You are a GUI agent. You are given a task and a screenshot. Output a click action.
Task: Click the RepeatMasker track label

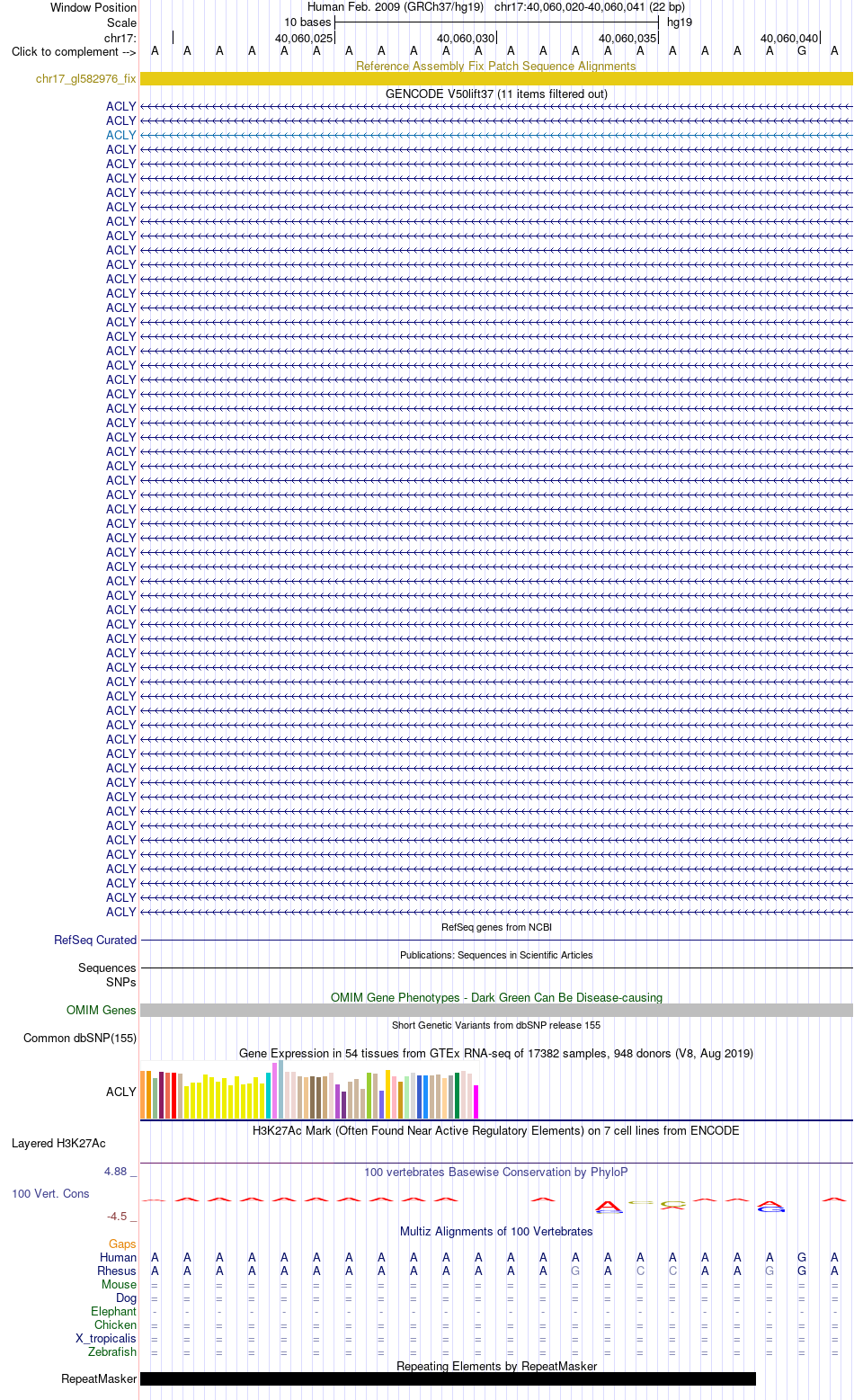[99, 1378]
